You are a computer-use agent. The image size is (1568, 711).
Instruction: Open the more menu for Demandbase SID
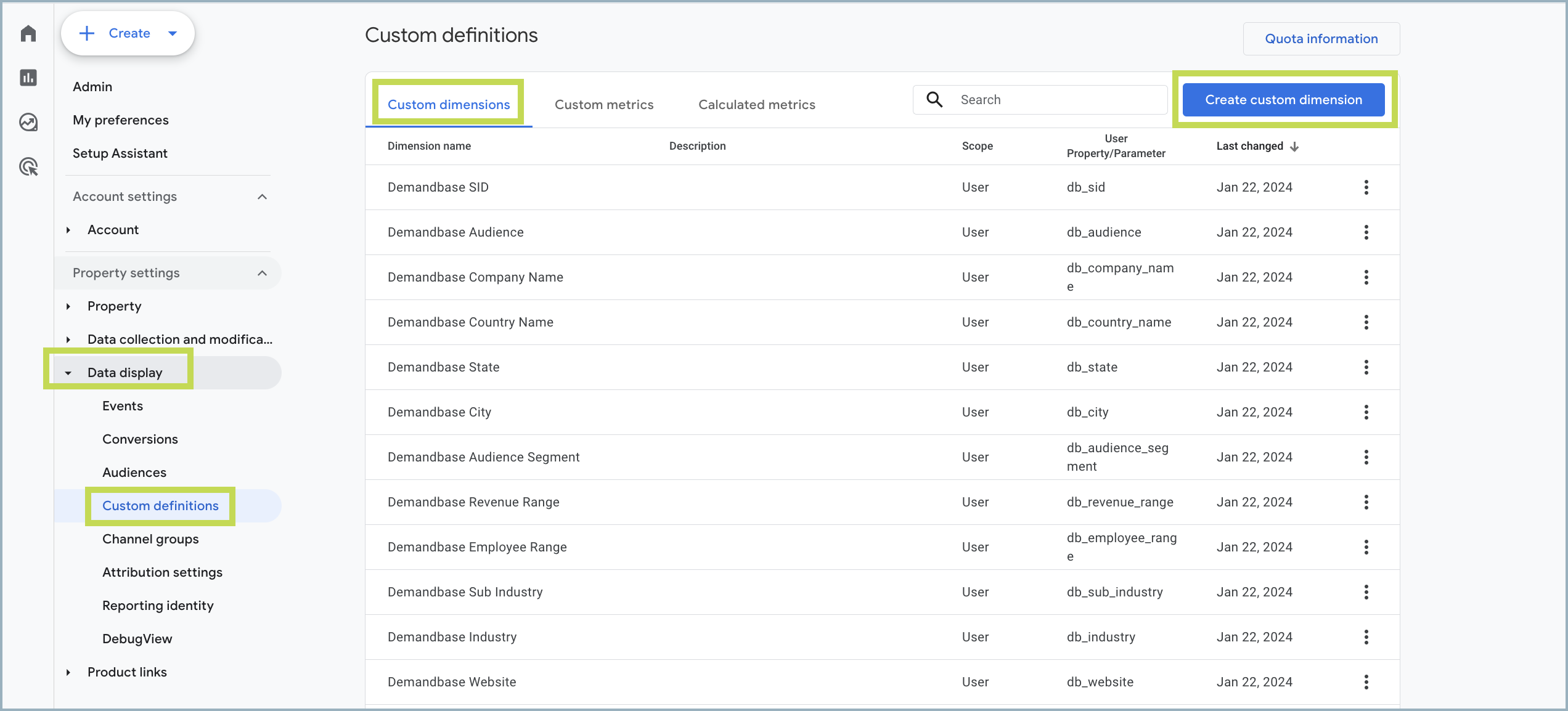coord(1366,187)
